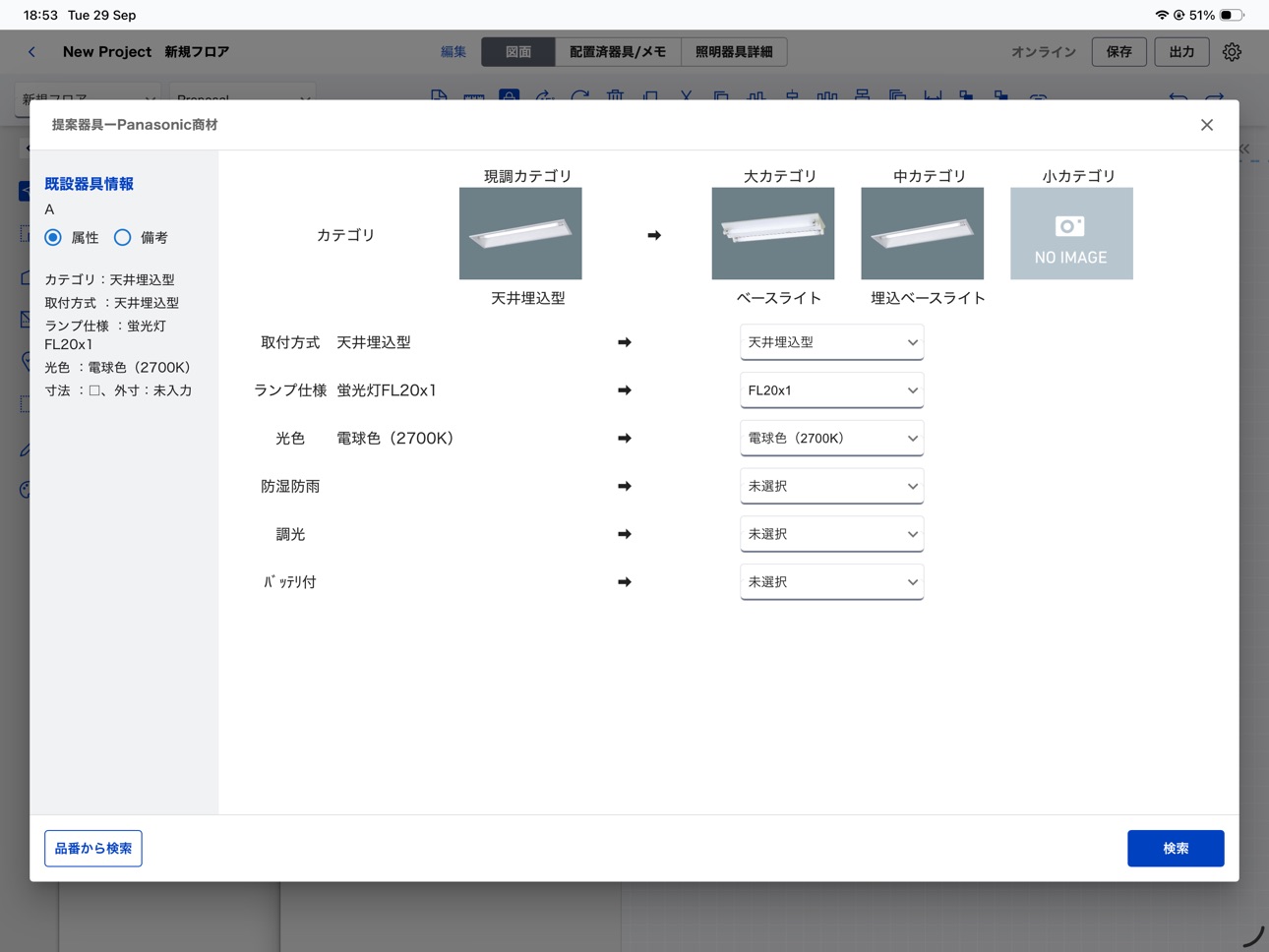Tap the battery indicator in the status bar
1269x952 pixels.
click(x=1232, y=15)
